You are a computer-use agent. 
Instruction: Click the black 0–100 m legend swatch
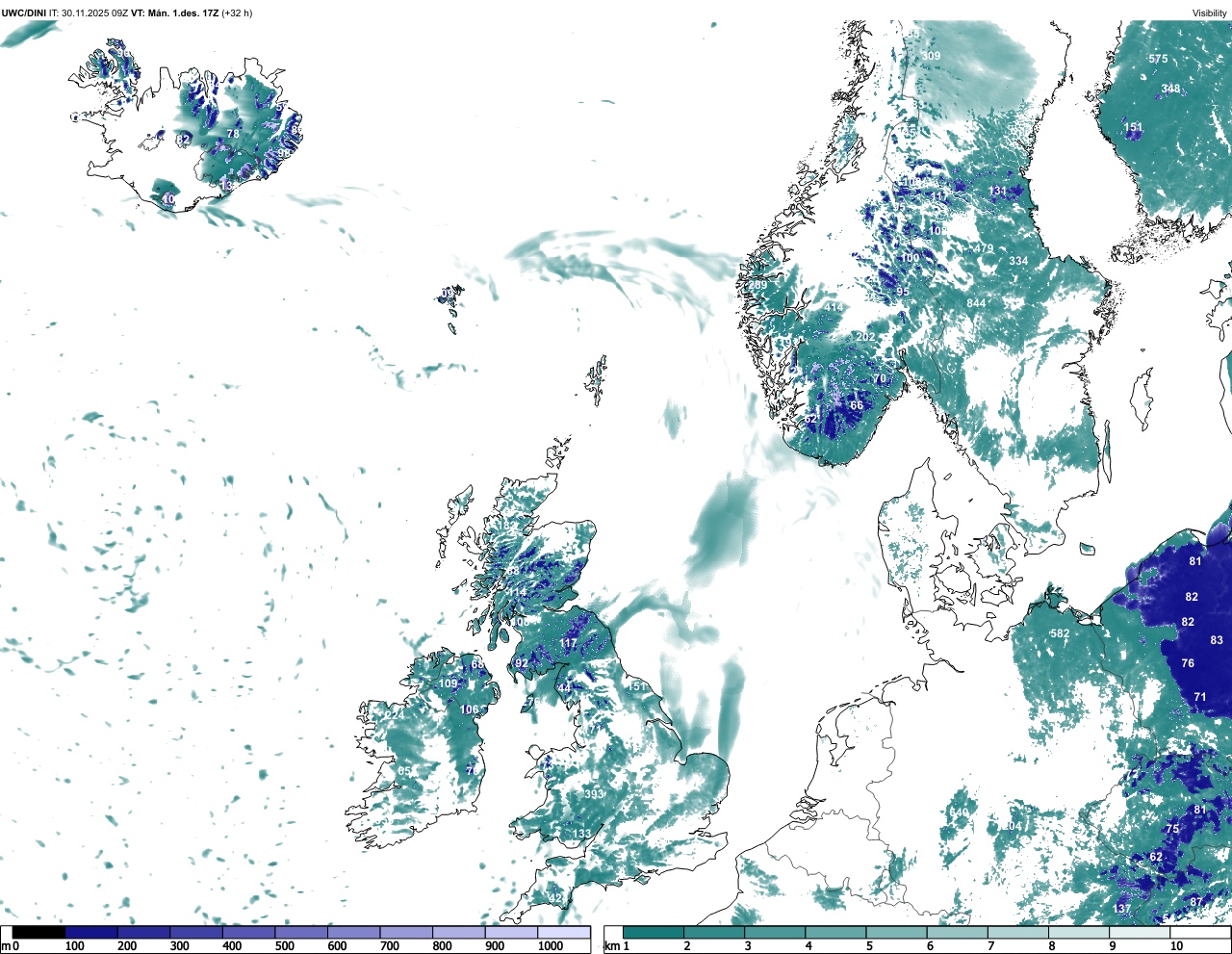tap(38, 933)
